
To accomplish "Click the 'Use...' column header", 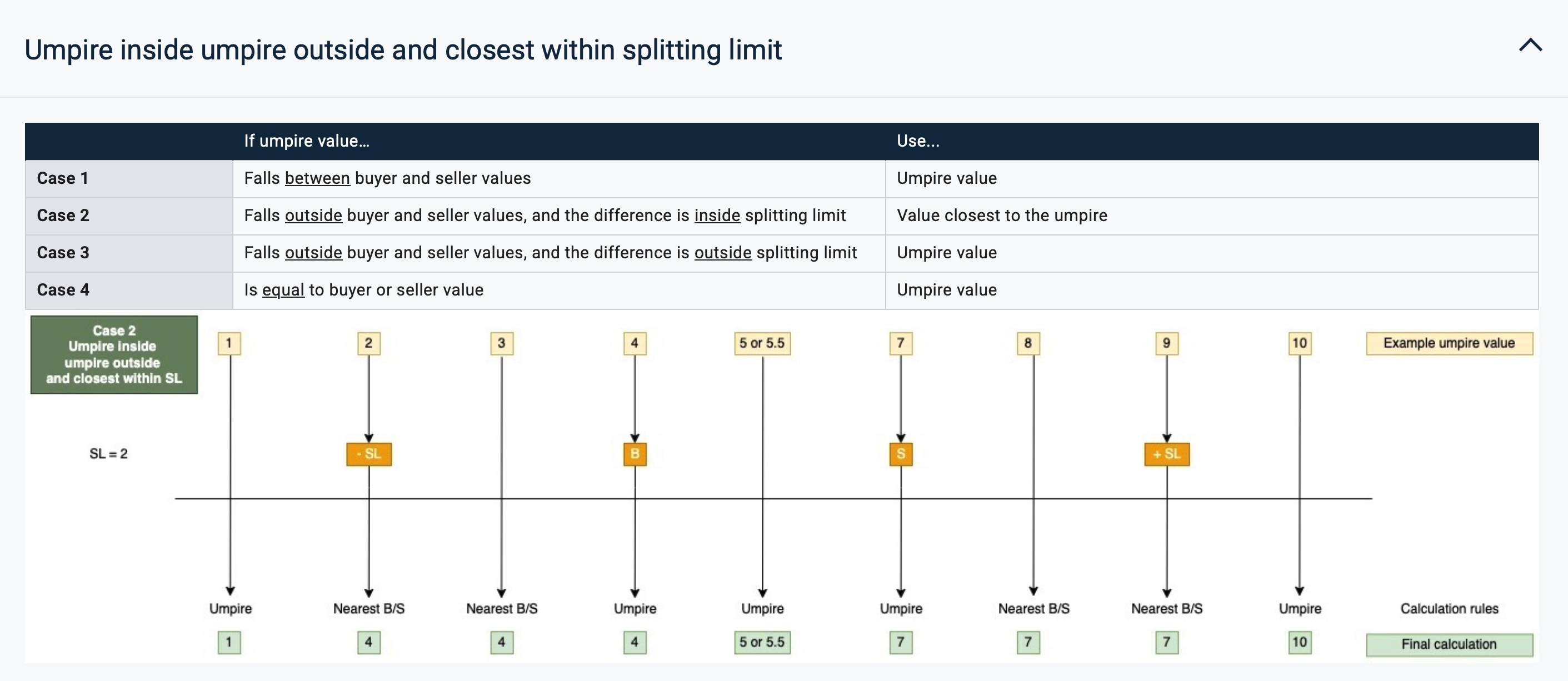I will [x=918, y=141].
